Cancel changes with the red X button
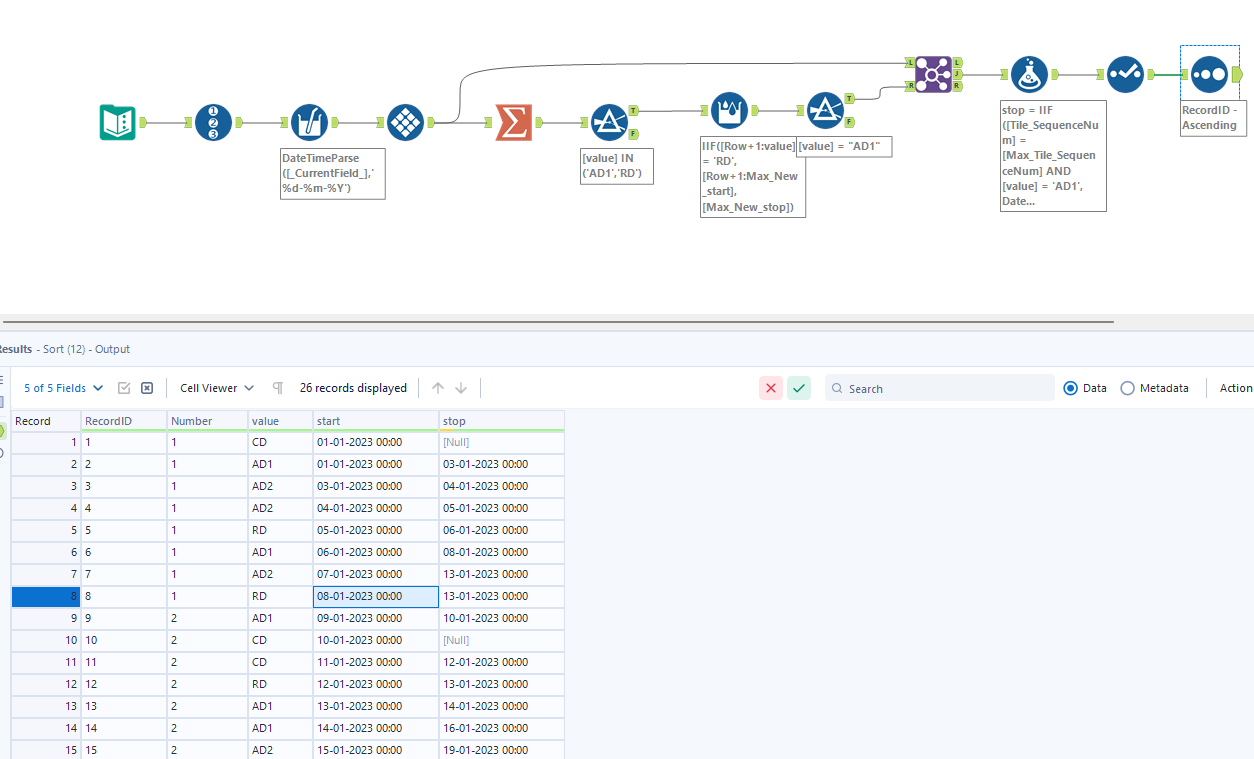The height and width of the screenshot is (759, 1254). coord(770,388)
